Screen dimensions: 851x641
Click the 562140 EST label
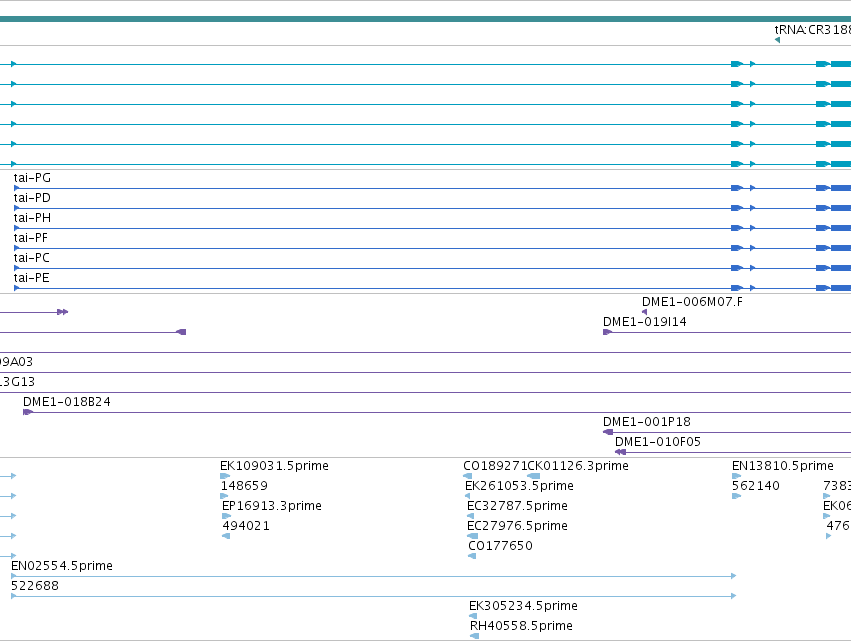pyautogui.click(x=755, y=486)
